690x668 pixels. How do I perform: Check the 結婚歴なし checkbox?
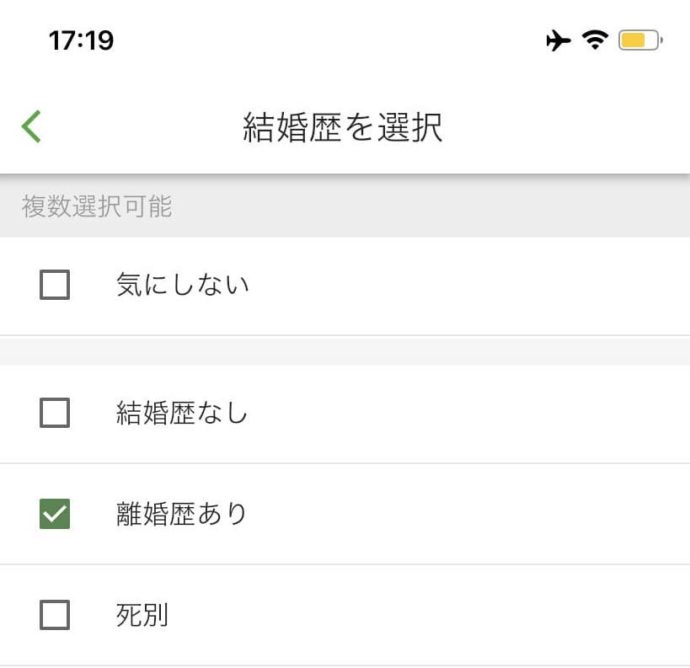55,413
